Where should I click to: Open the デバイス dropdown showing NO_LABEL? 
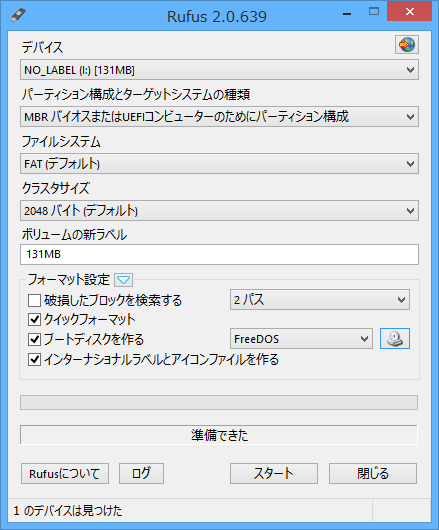point(219,70)
